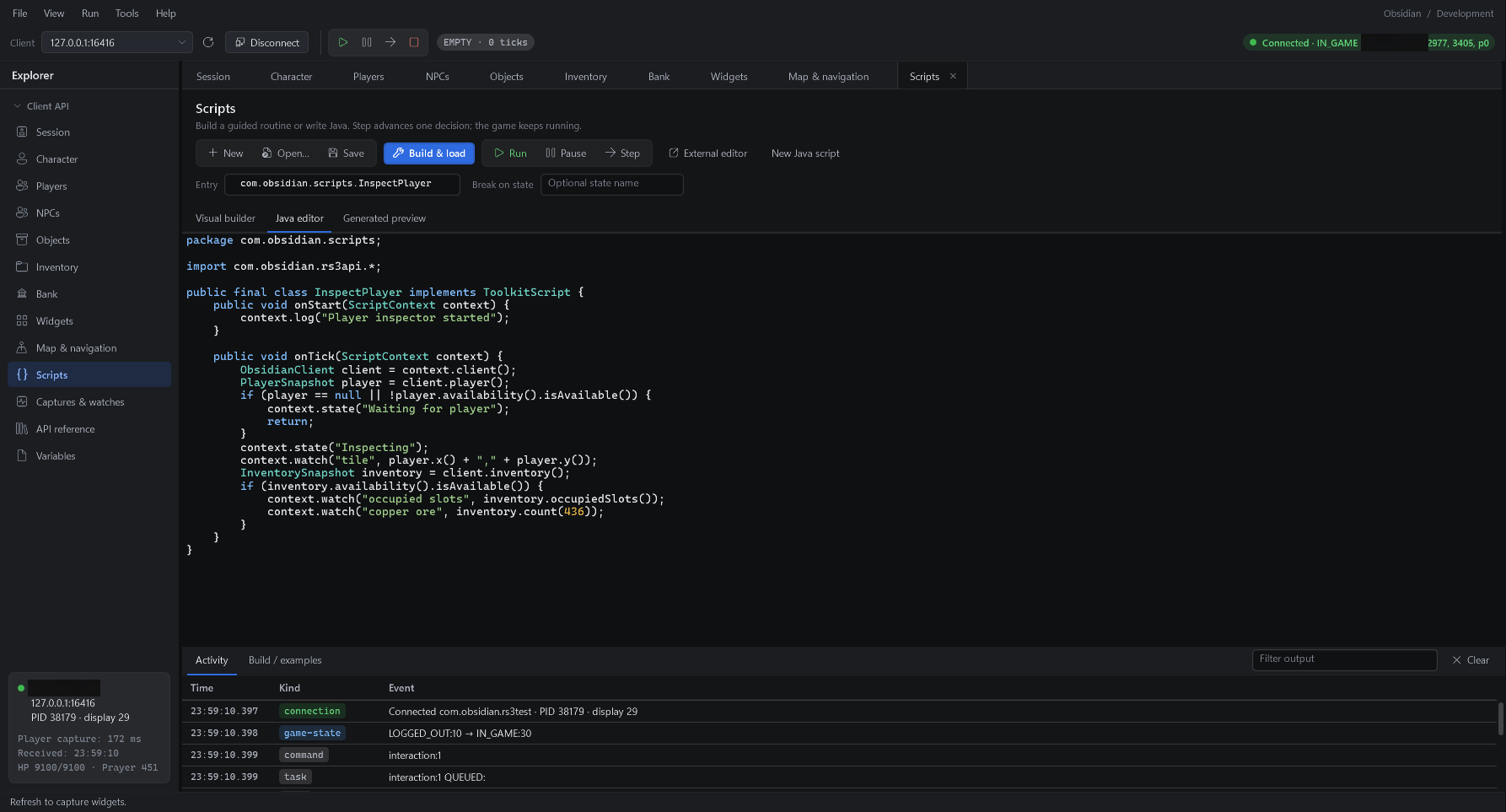Switch to the Generated preview tab
The height and width of the screenshot is (812, 1506).
click(385, 218)
